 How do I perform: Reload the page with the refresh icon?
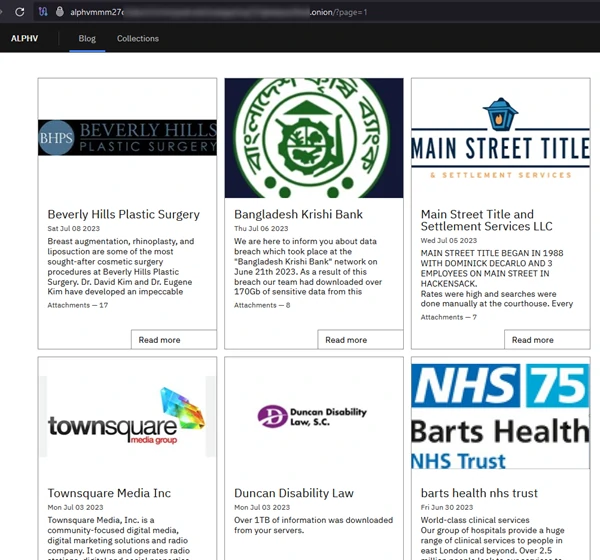[20, 12]
